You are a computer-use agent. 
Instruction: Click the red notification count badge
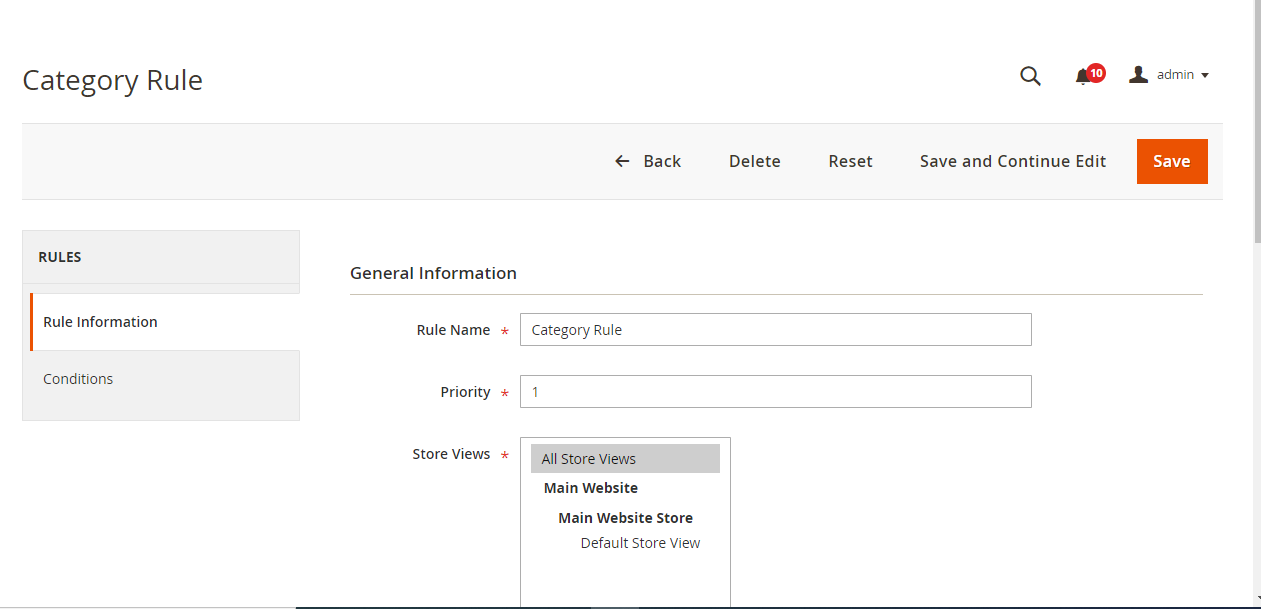point(1096,73)
